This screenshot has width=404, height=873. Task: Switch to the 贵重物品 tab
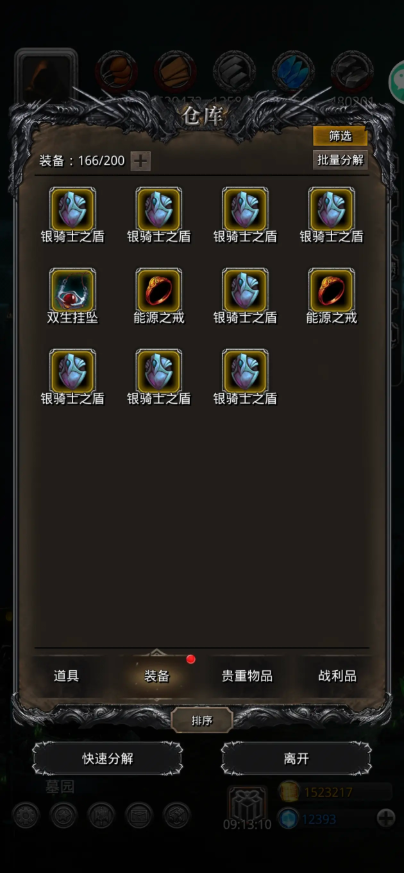[x=247, y=676]
